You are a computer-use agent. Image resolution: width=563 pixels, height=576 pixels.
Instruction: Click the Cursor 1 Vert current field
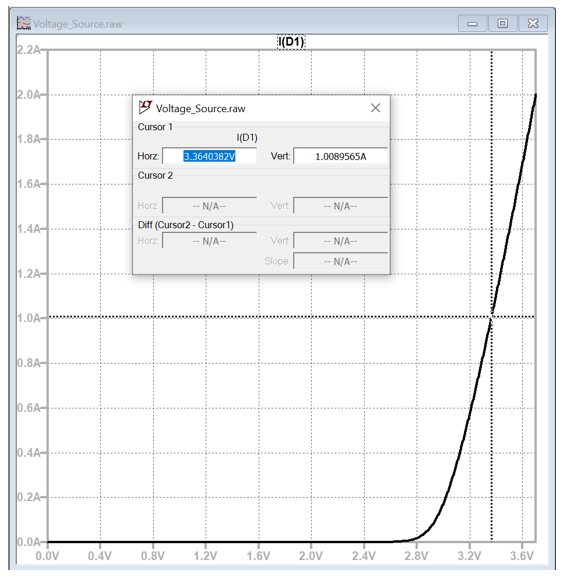coord(340,156)
